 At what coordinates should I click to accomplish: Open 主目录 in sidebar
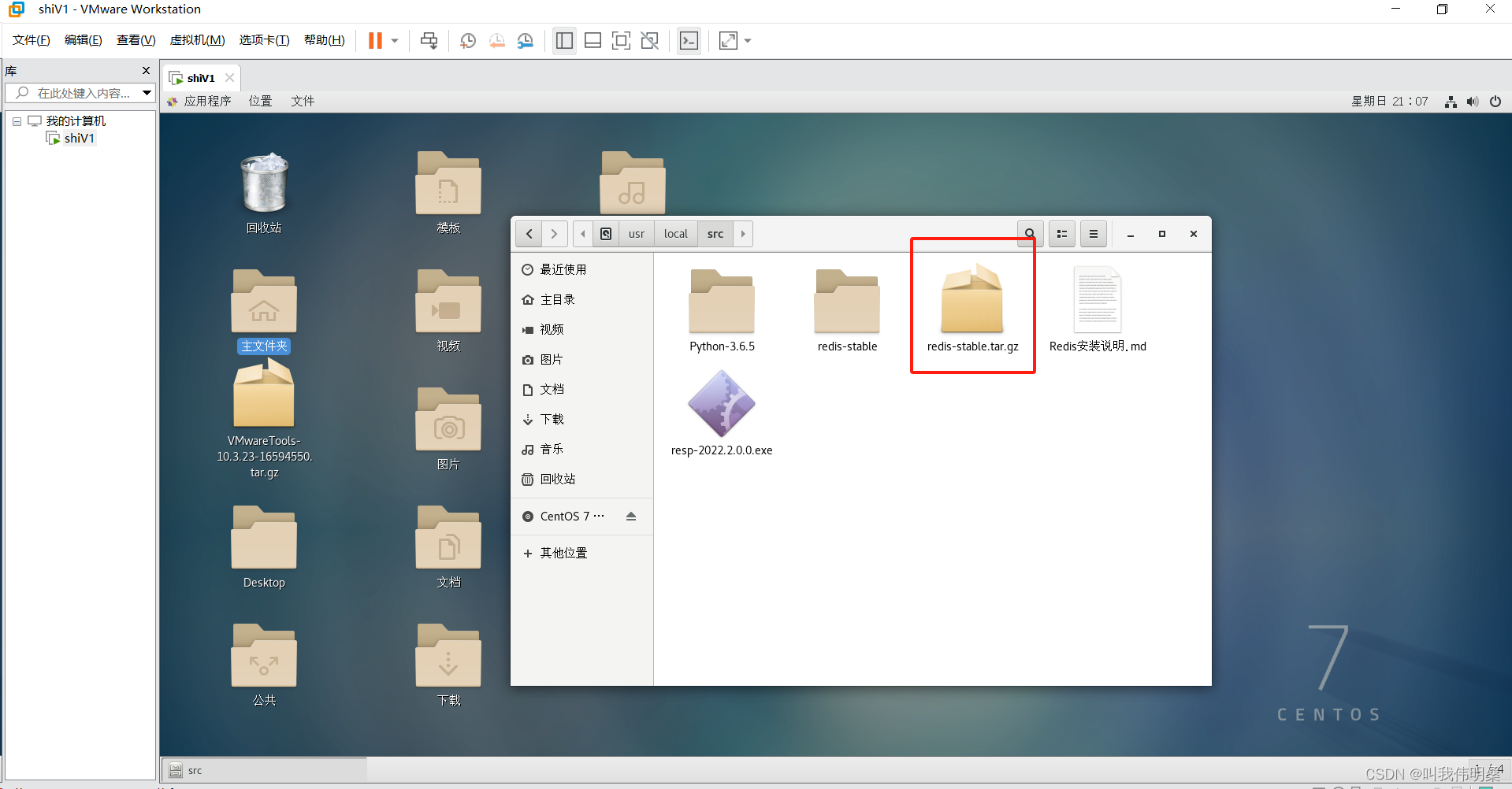click(582, 299)
